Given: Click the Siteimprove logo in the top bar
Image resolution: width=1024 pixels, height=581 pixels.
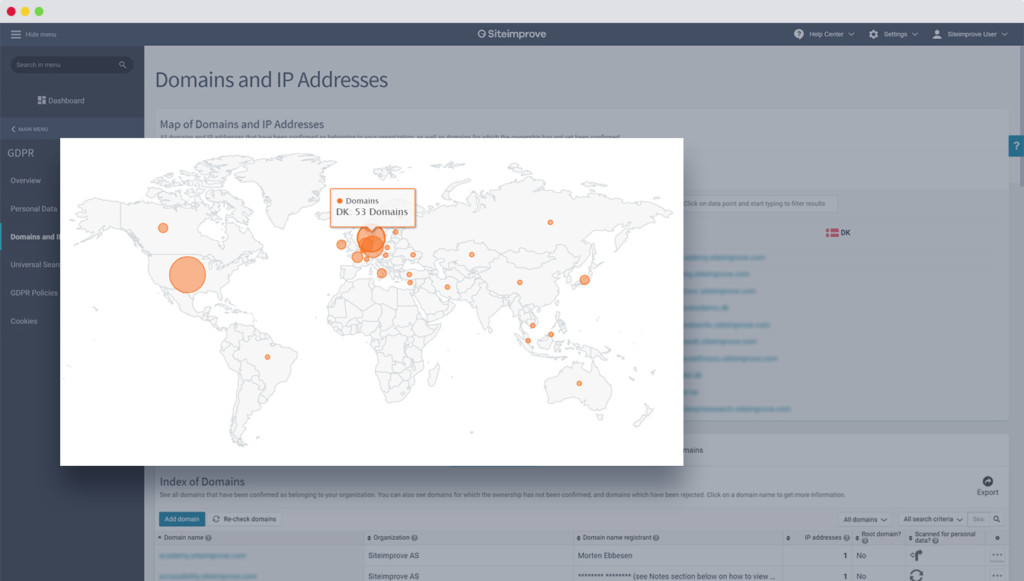Looking at the screenshot, I should click(511, 33).
